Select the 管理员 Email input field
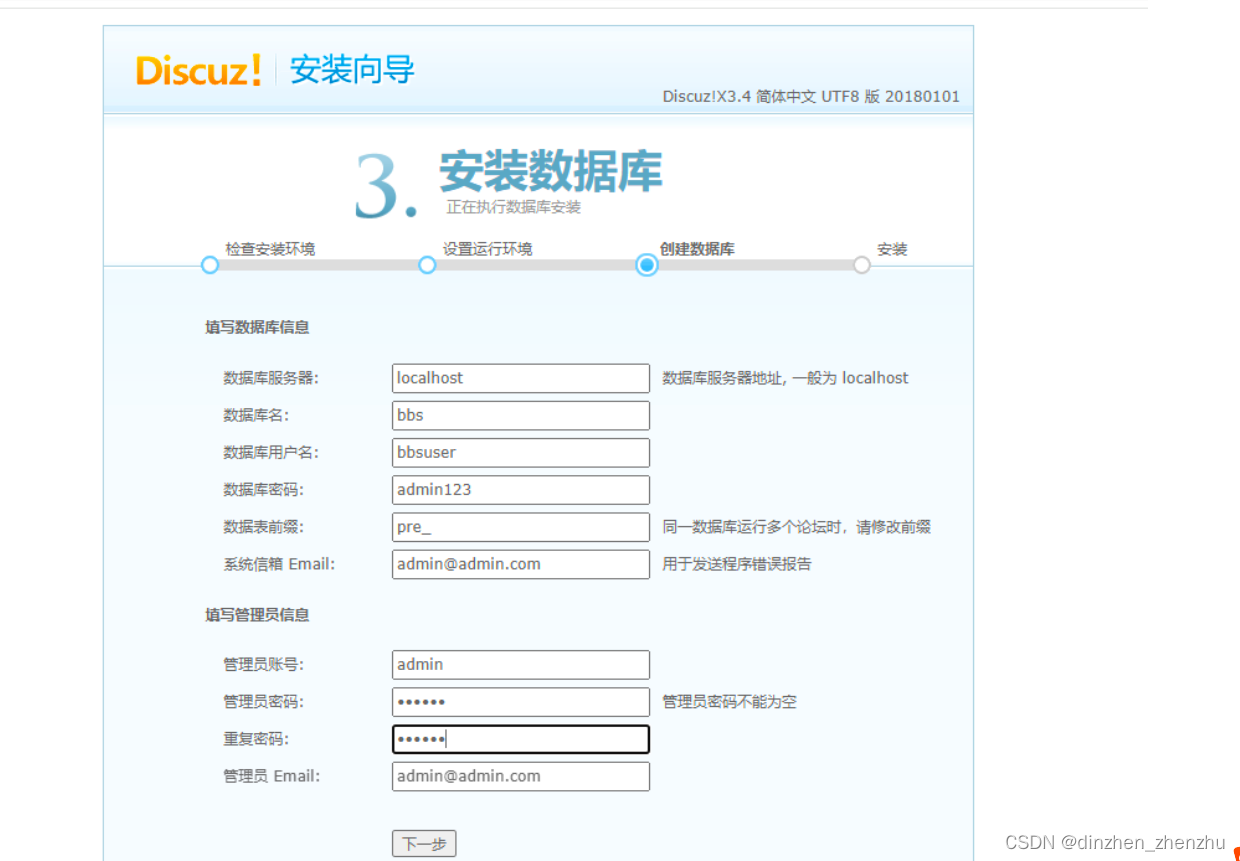This screenshot has width=1240, height=861. 521,776
